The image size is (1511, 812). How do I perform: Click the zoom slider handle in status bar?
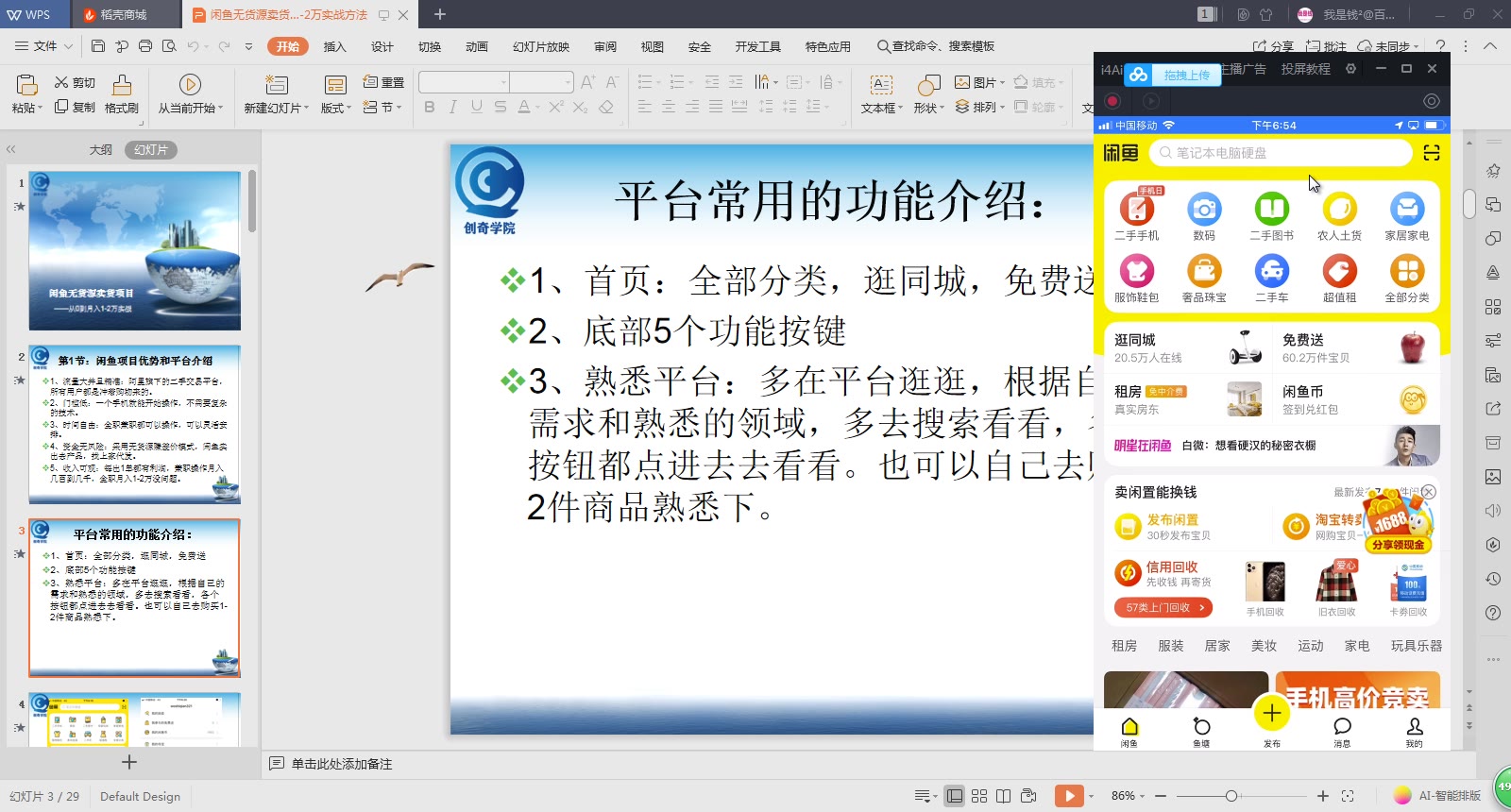[x=1231, y=796]
